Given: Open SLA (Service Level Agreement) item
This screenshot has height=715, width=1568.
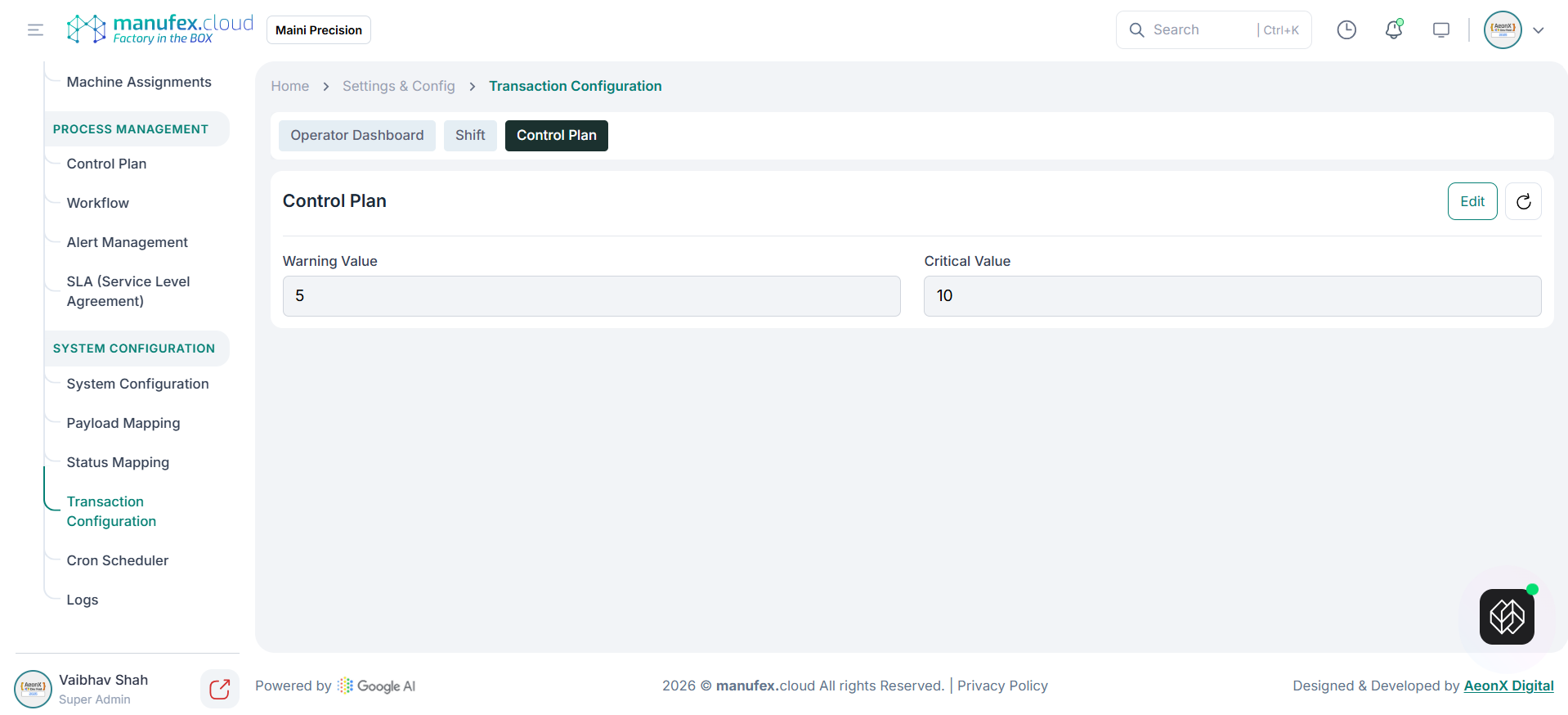Looking at the screenshot, I should (128, 291).
